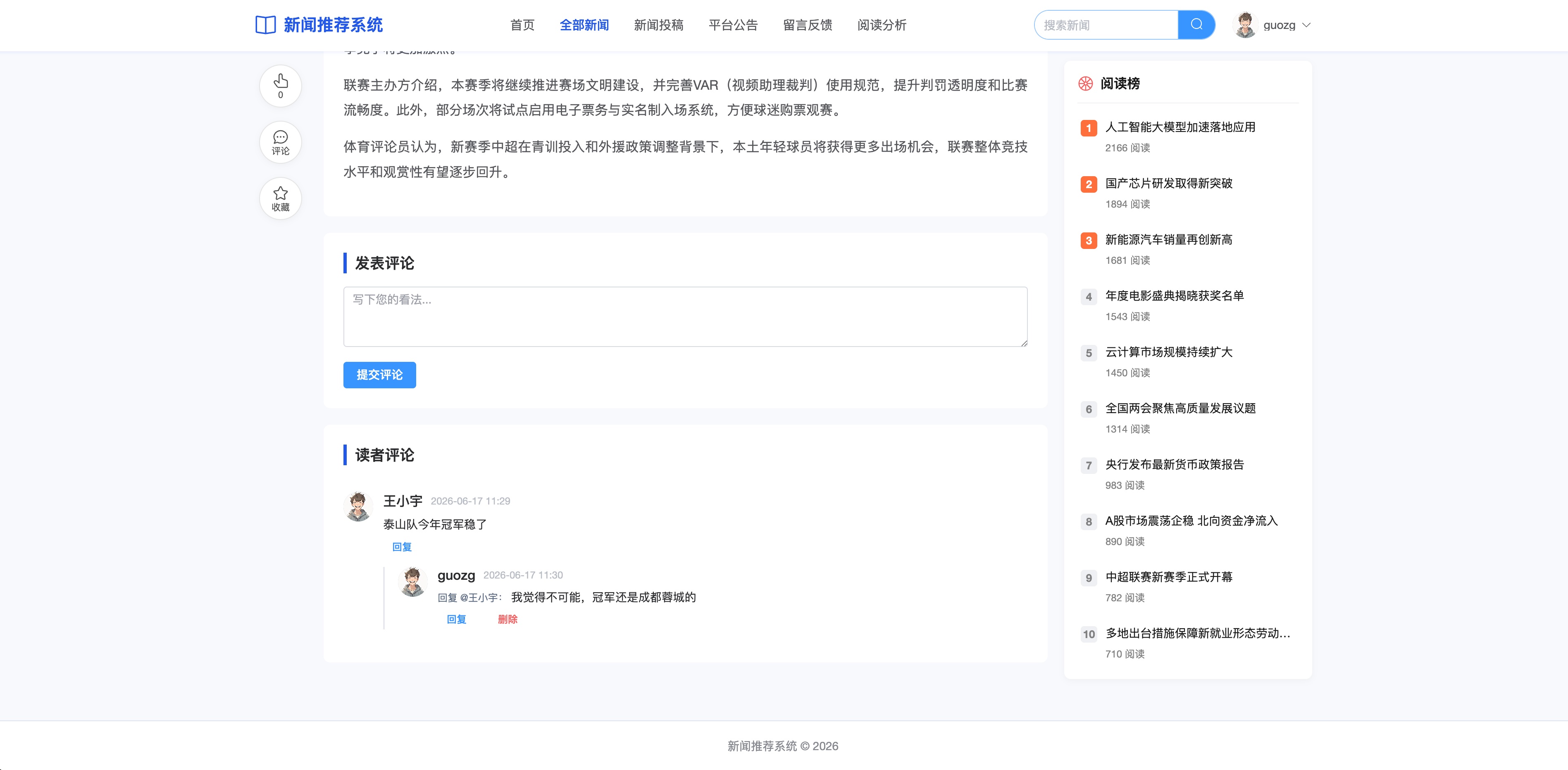Click the 王小宇 commenter name
This screenshot has height=770, width=1568.
click(403, 501)
